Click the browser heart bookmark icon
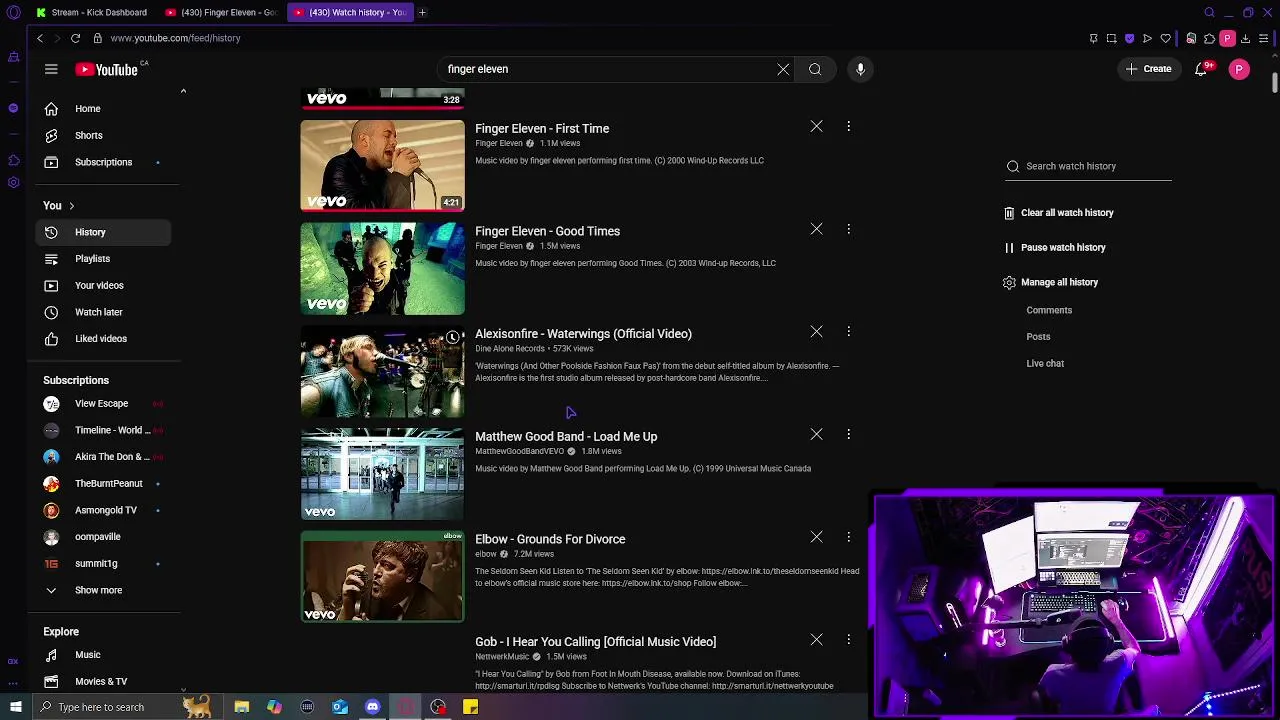 (x=1165, y=38)
